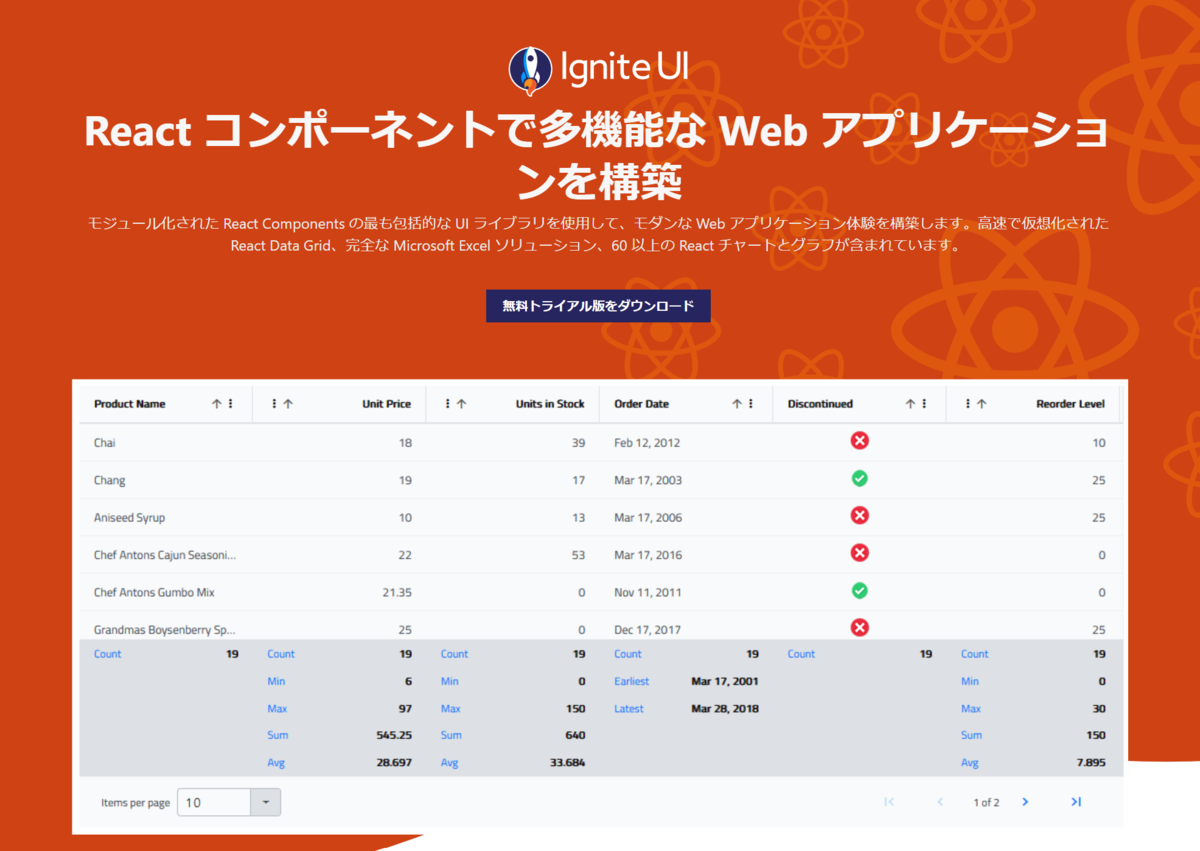Sort Order Date column using arrow icon

(x=737, y=404)
